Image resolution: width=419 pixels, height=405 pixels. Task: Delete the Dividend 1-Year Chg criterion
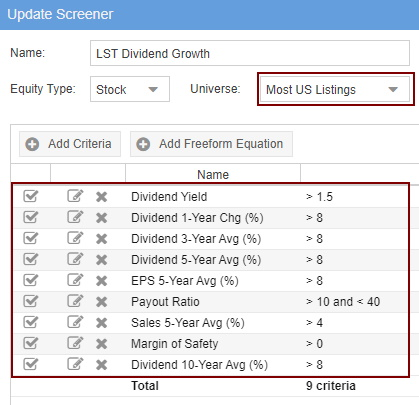point(101,218)
